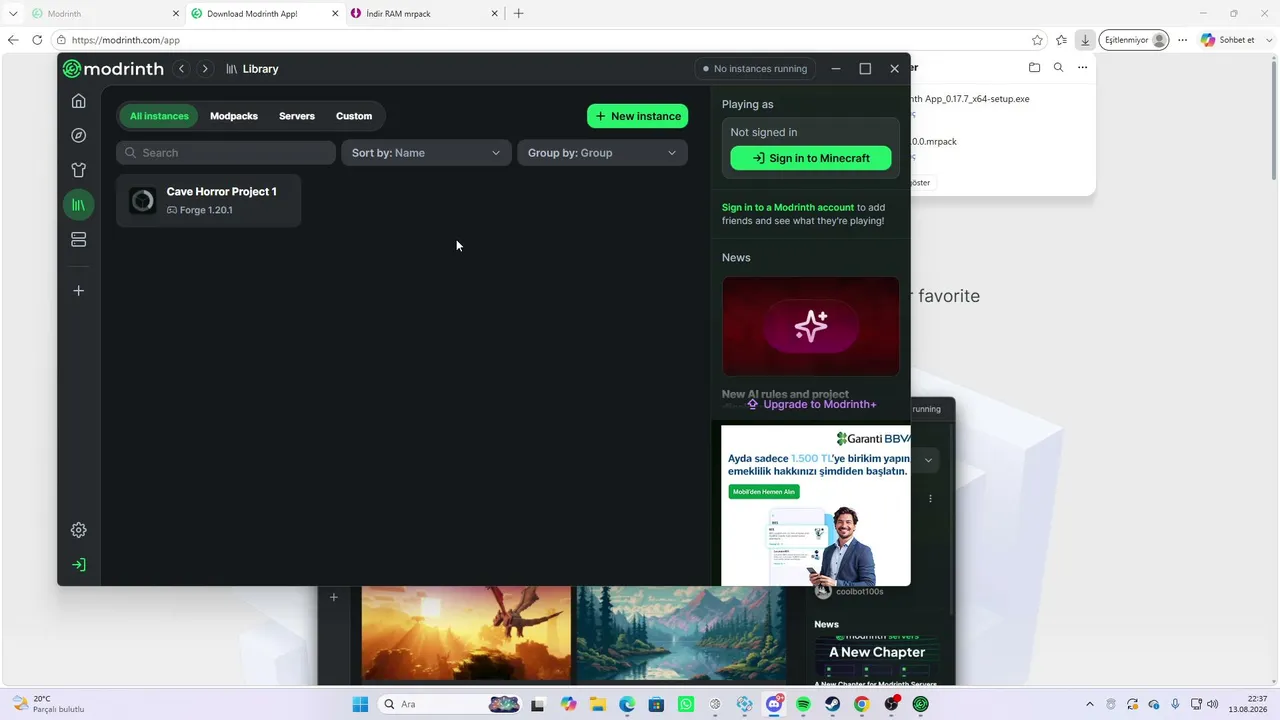
Task: Click Upgrade to Modrinth+ link
Action: [812, 405]
